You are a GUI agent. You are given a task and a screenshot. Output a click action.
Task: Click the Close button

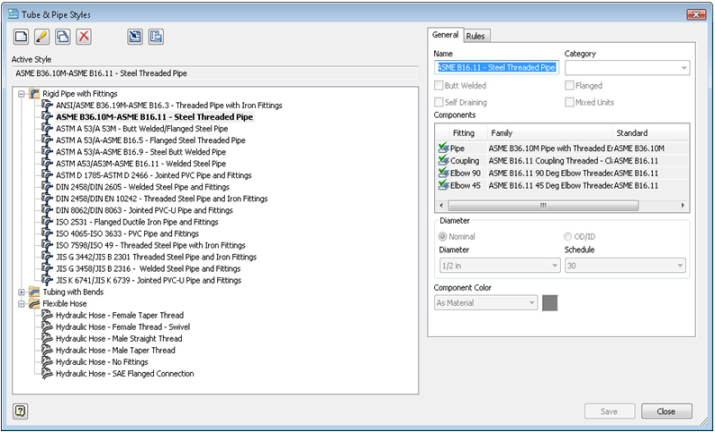point(666,411)
